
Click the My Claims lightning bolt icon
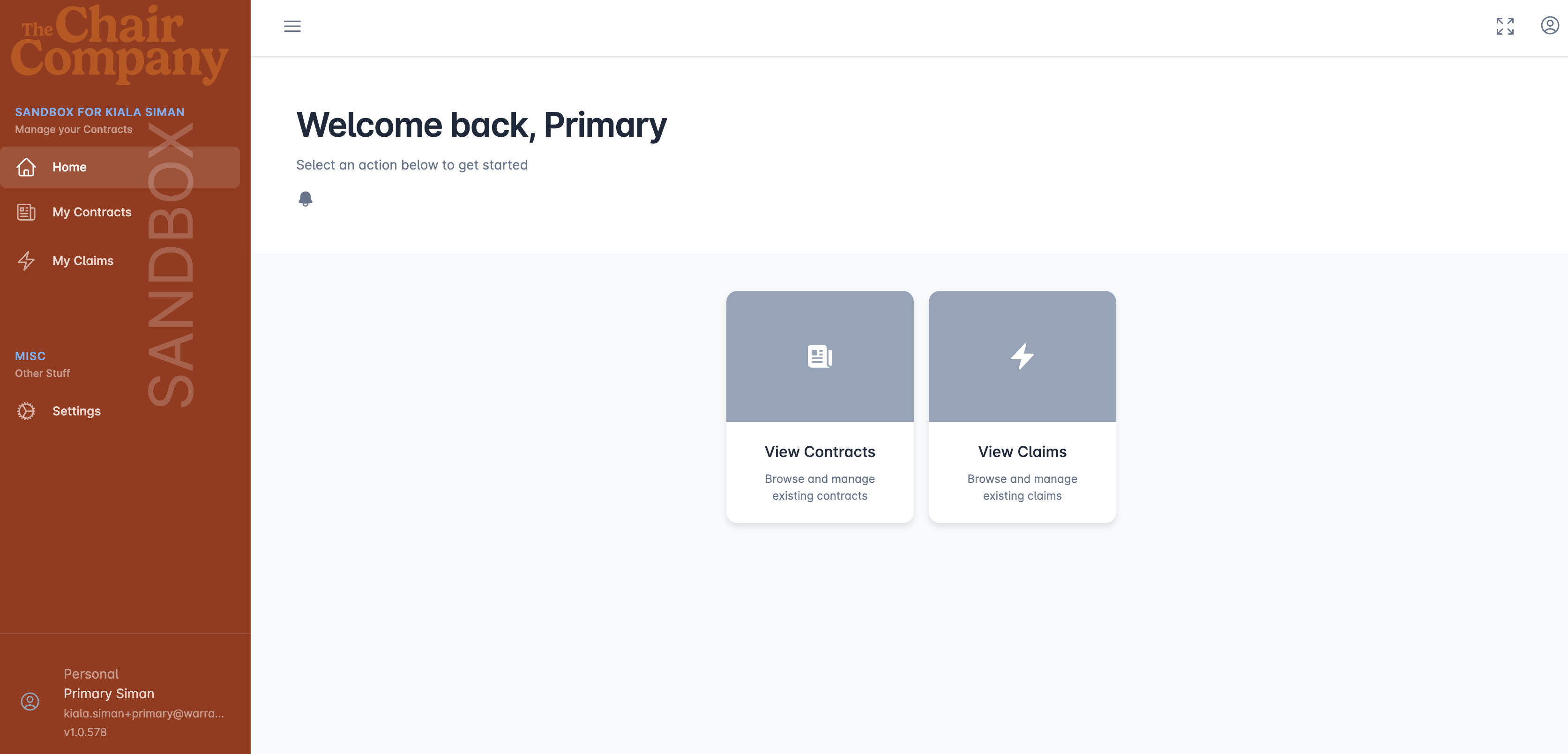click(26, 260)
